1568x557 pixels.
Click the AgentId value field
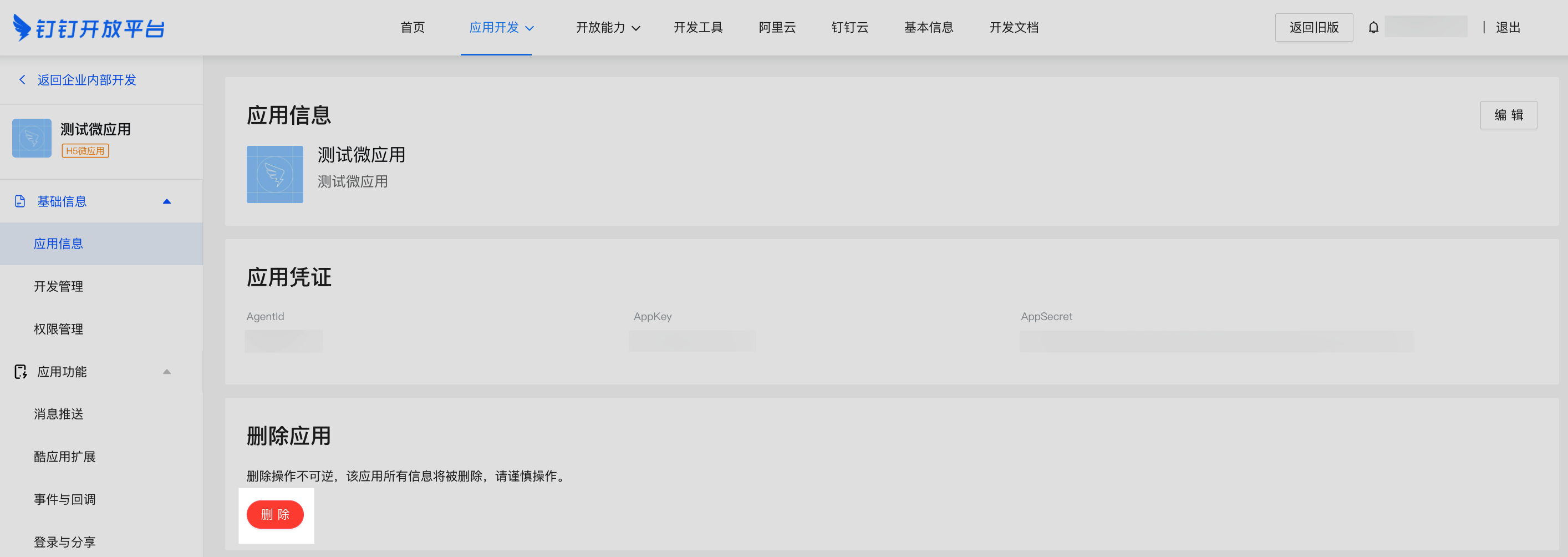pos(284,341)
